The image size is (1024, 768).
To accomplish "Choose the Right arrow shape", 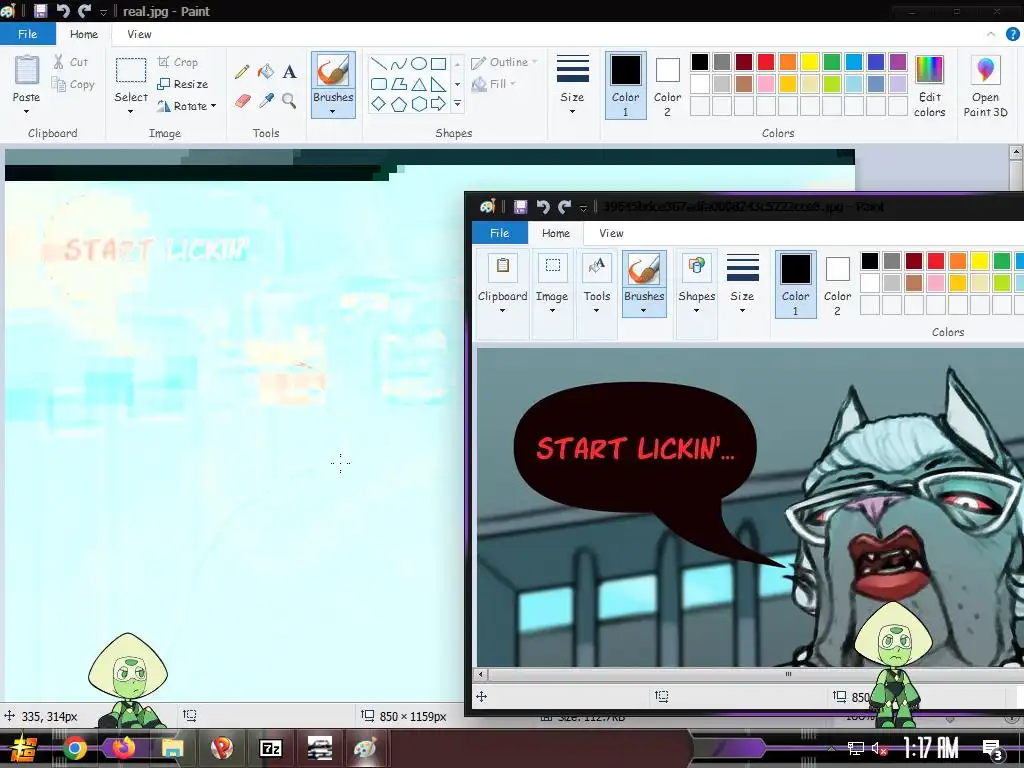I will point(439,104).
